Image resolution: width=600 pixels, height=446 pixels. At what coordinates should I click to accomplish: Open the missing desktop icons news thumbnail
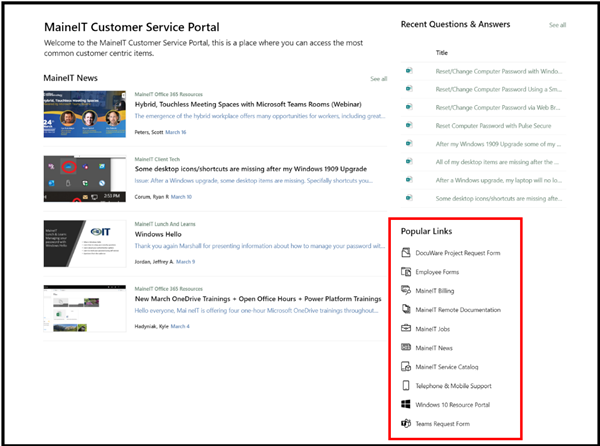tap(85, 179)
